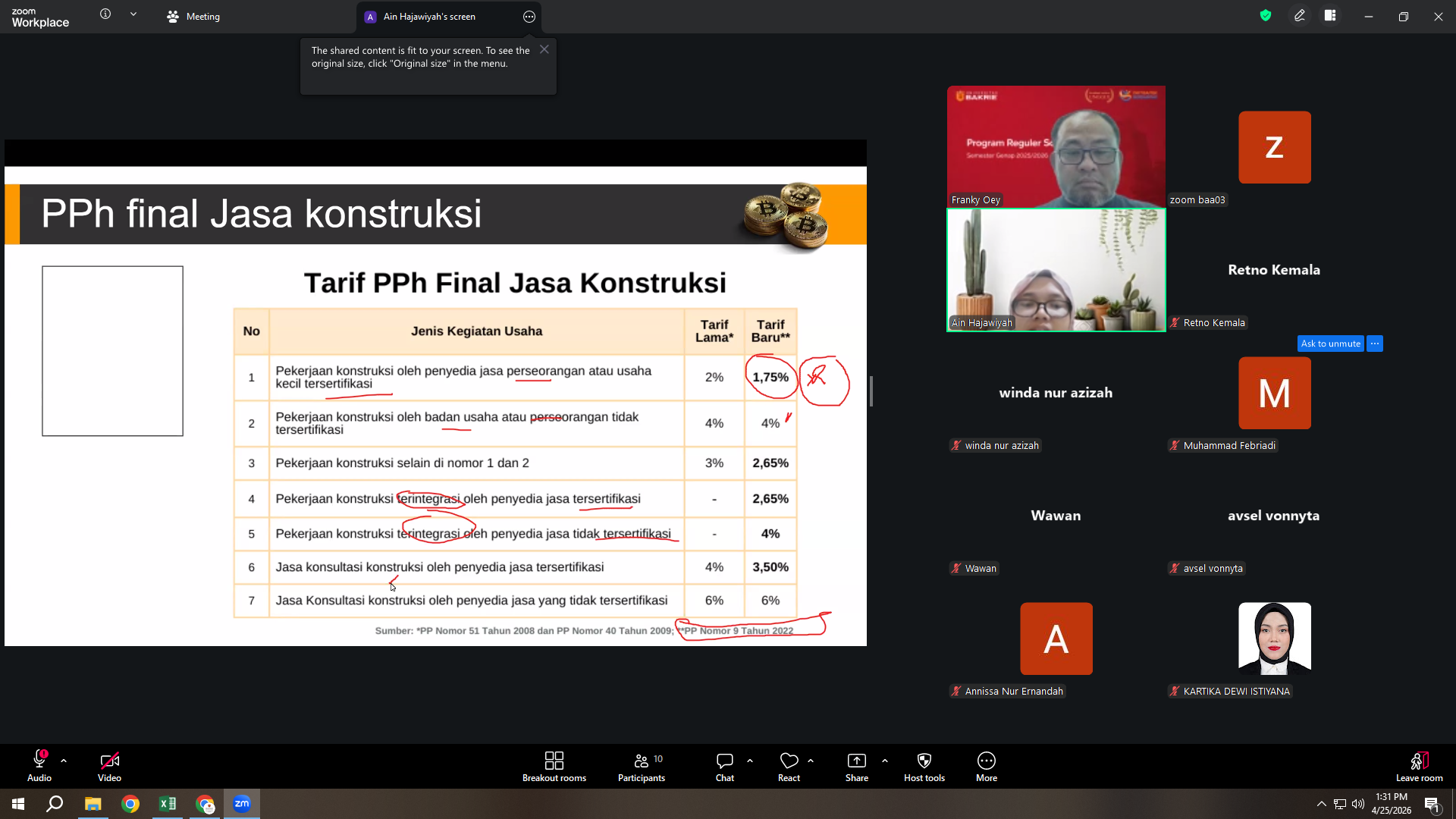This screenshot has height=819, width=1456.
Task: Click the Zoom Workplace logo
Action: coord(40,17)
